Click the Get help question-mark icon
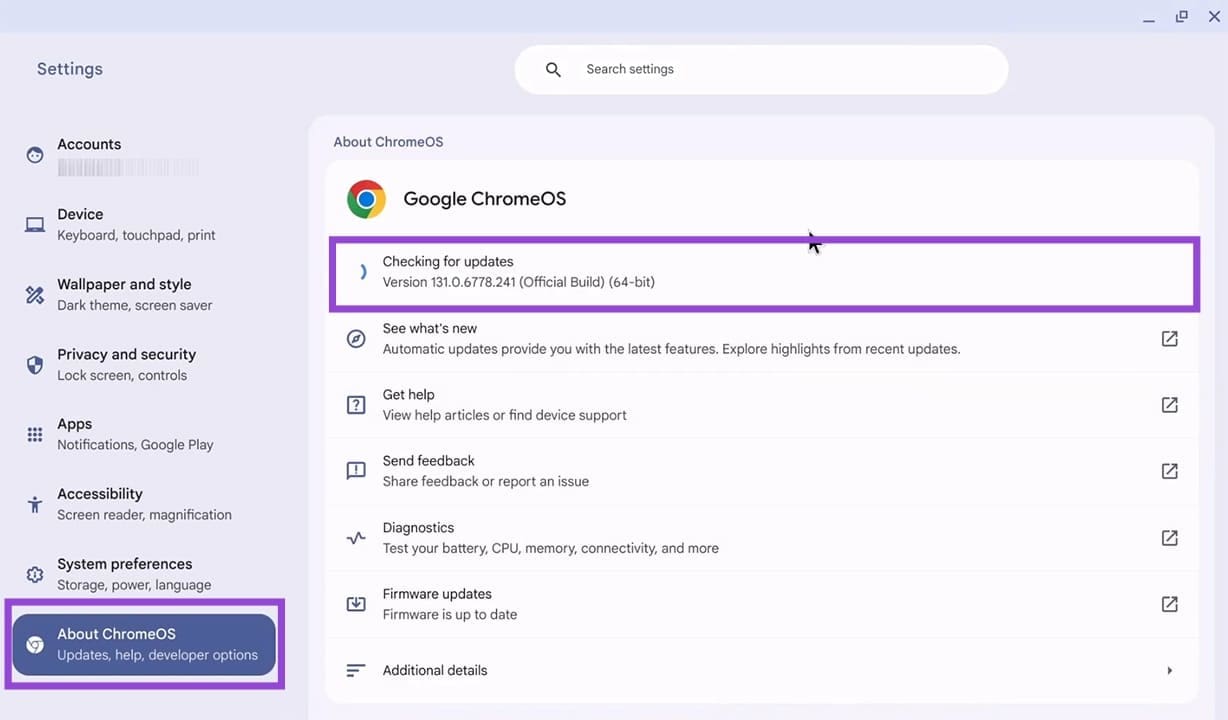1228x720 pixels. click(356, 404)
